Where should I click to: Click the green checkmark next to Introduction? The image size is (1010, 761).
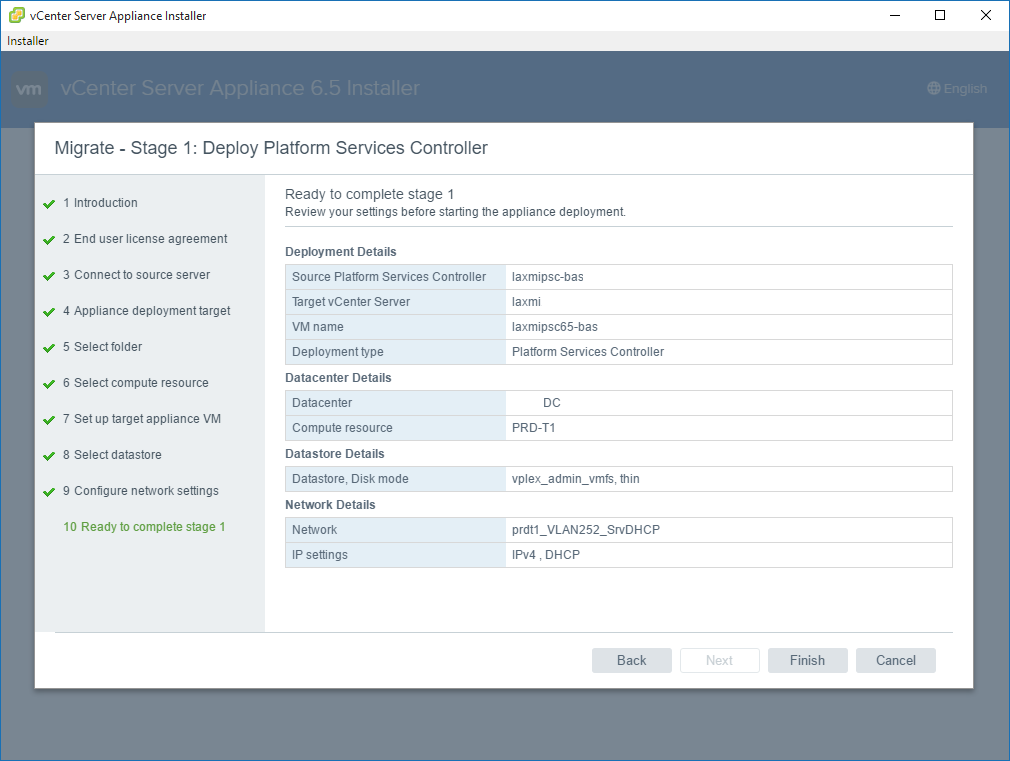point(49,204)
